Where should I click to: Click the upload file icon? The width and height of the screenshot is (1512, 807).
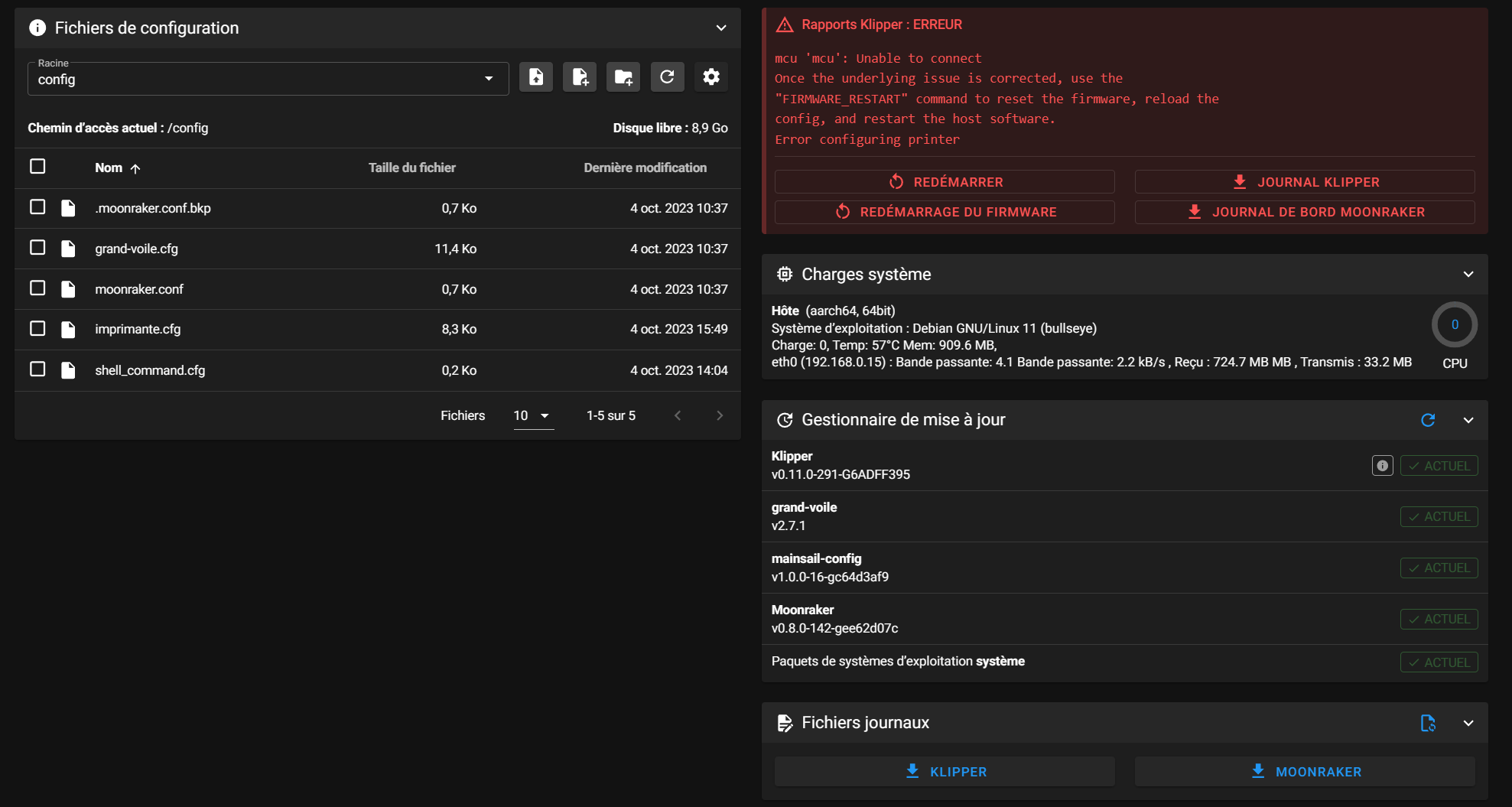[x=536, y=77]
